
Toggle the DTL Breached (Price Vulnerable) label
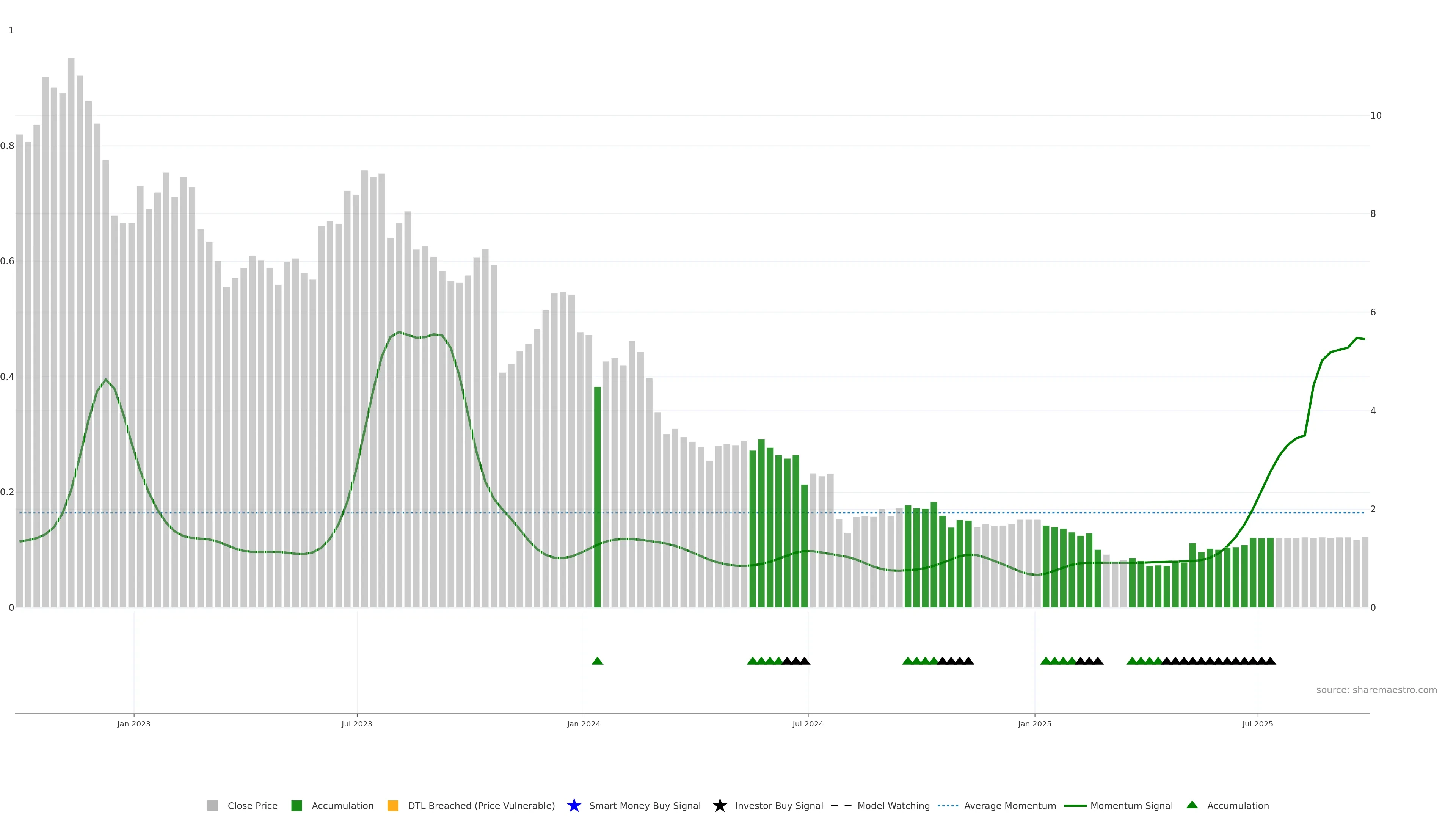(x=481, y=805)
